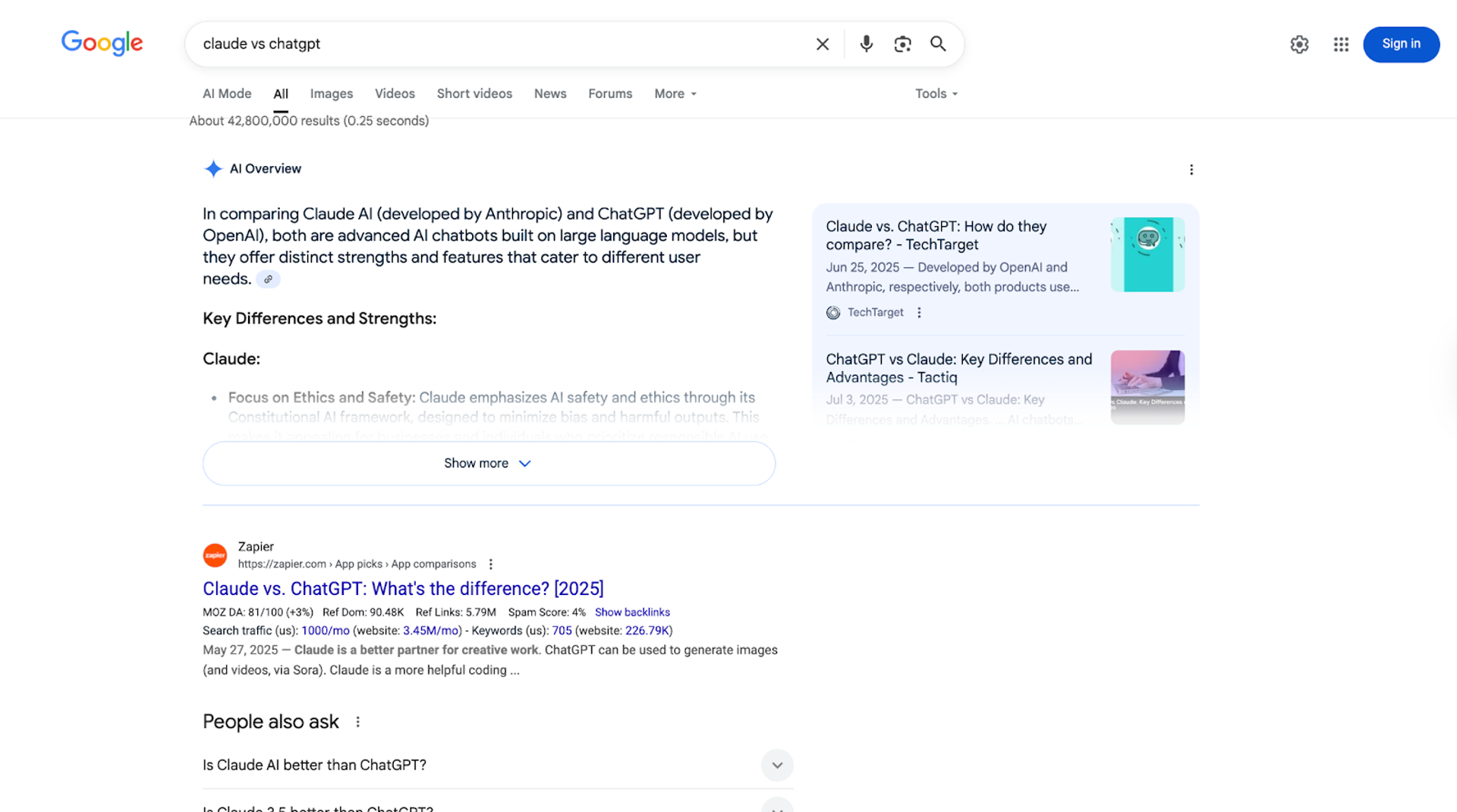Open the Tools dropdown

coord(936,93)
